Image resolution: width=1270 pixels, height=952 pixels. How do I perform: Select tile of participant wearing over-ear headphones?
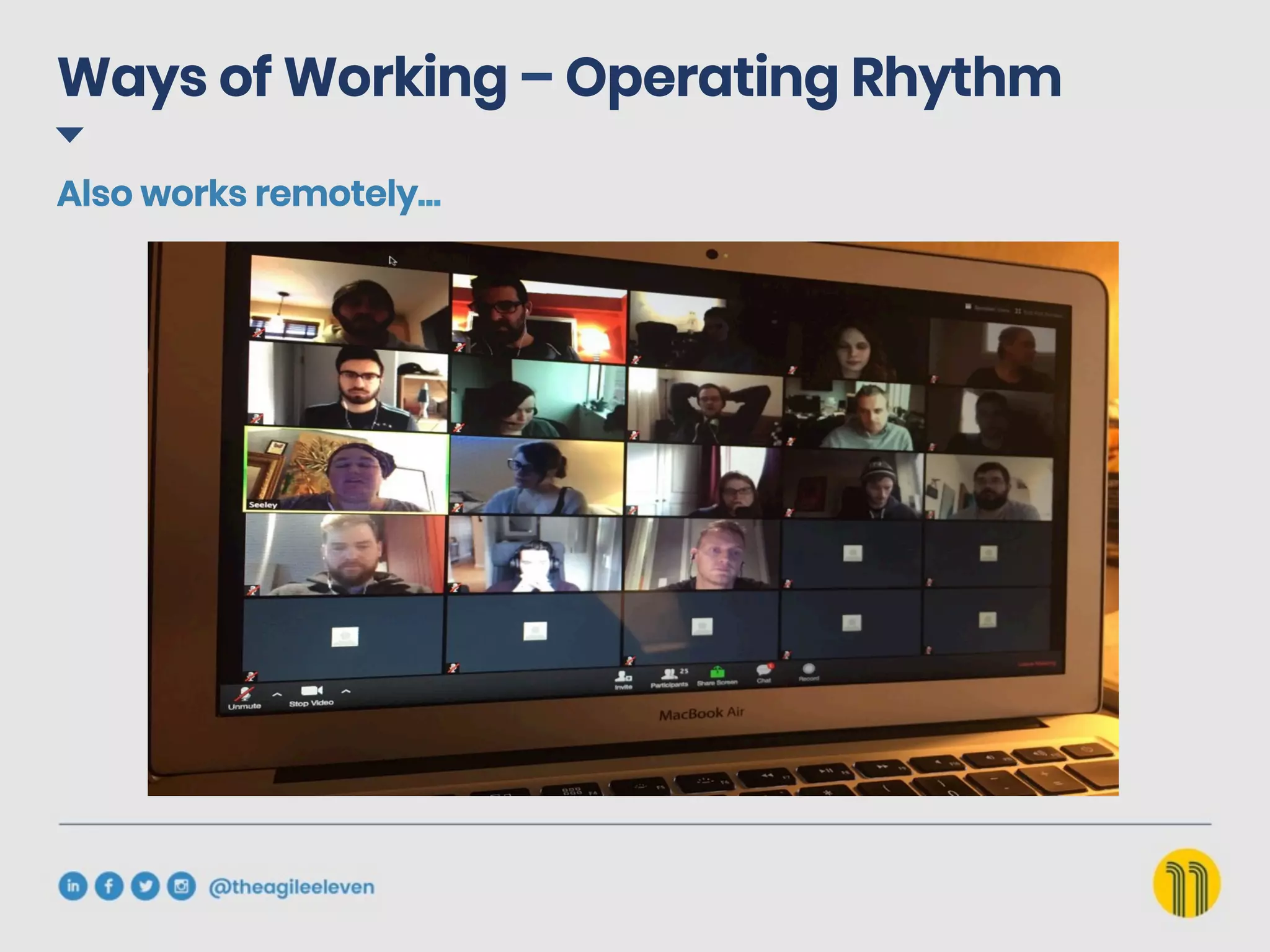click(535, 554)
